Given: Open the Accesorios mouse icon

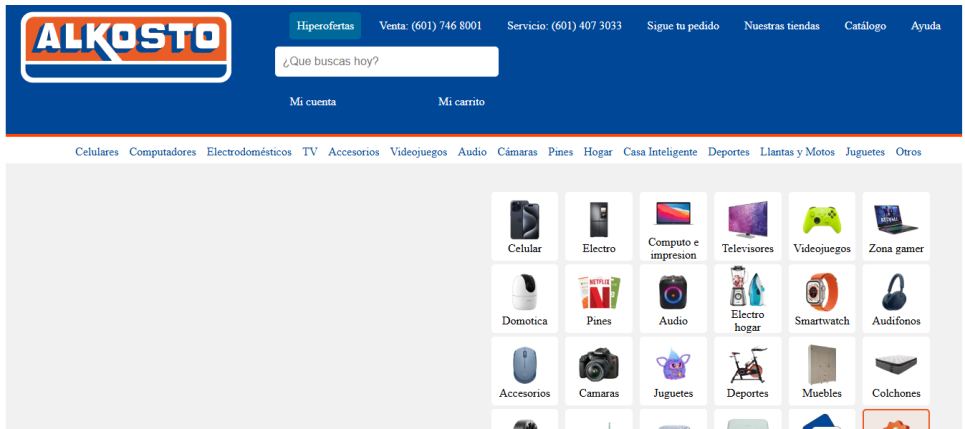Looking at the screenshot, I should coord(524,364).
